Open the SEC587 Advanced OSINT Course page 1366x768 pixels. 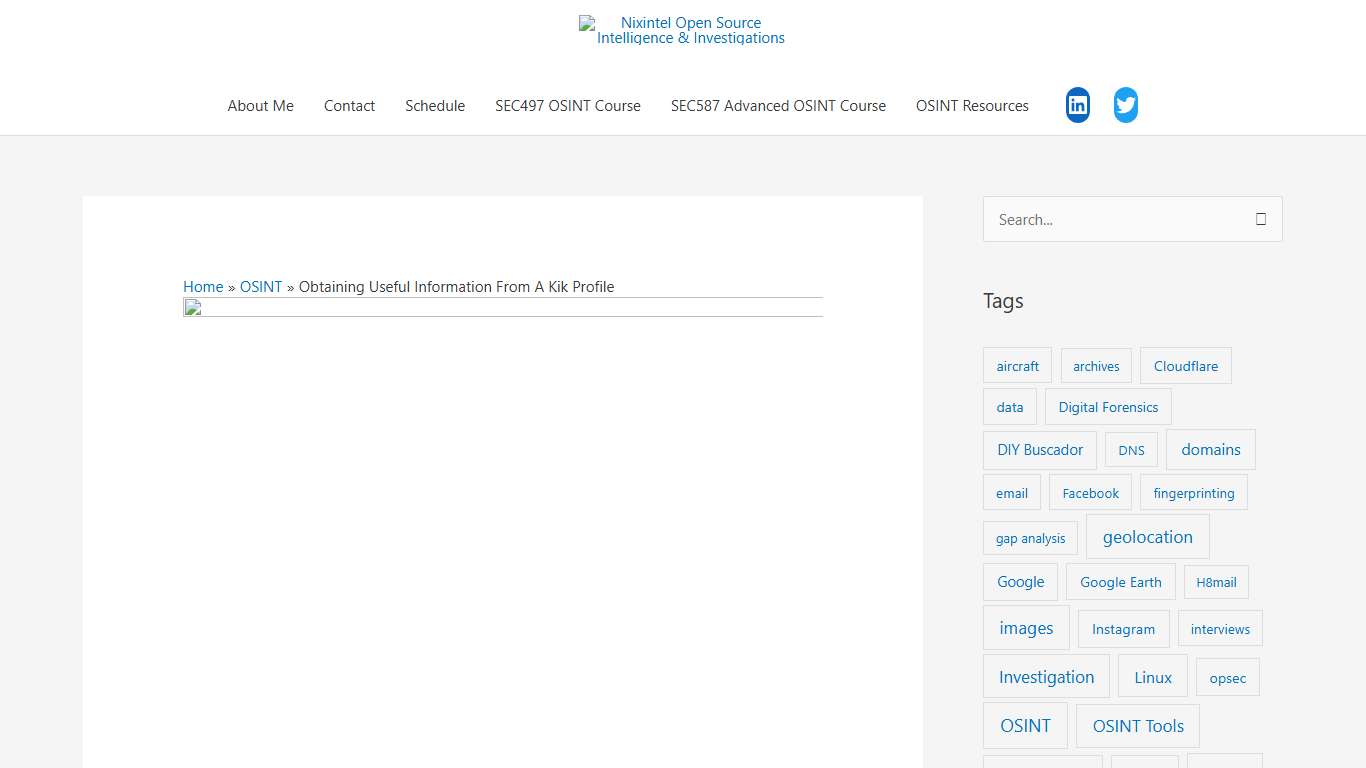(x=778, y=105)
